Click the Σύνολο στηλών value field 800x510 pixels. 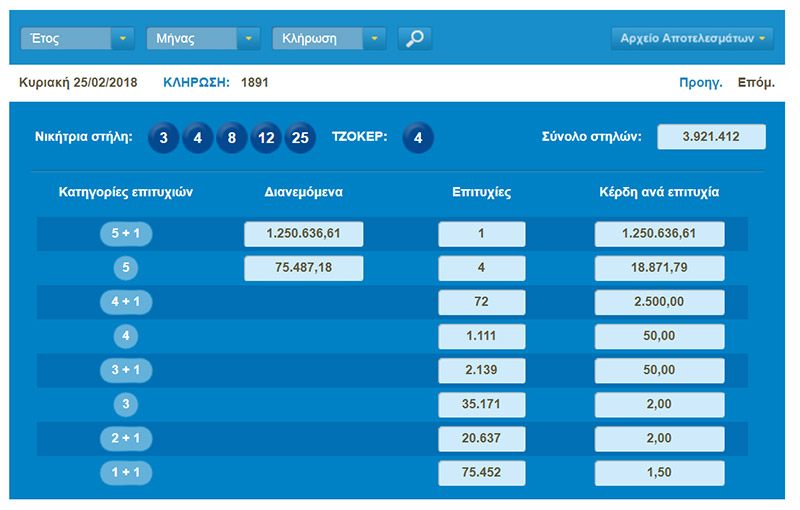[x=711, y=137]
